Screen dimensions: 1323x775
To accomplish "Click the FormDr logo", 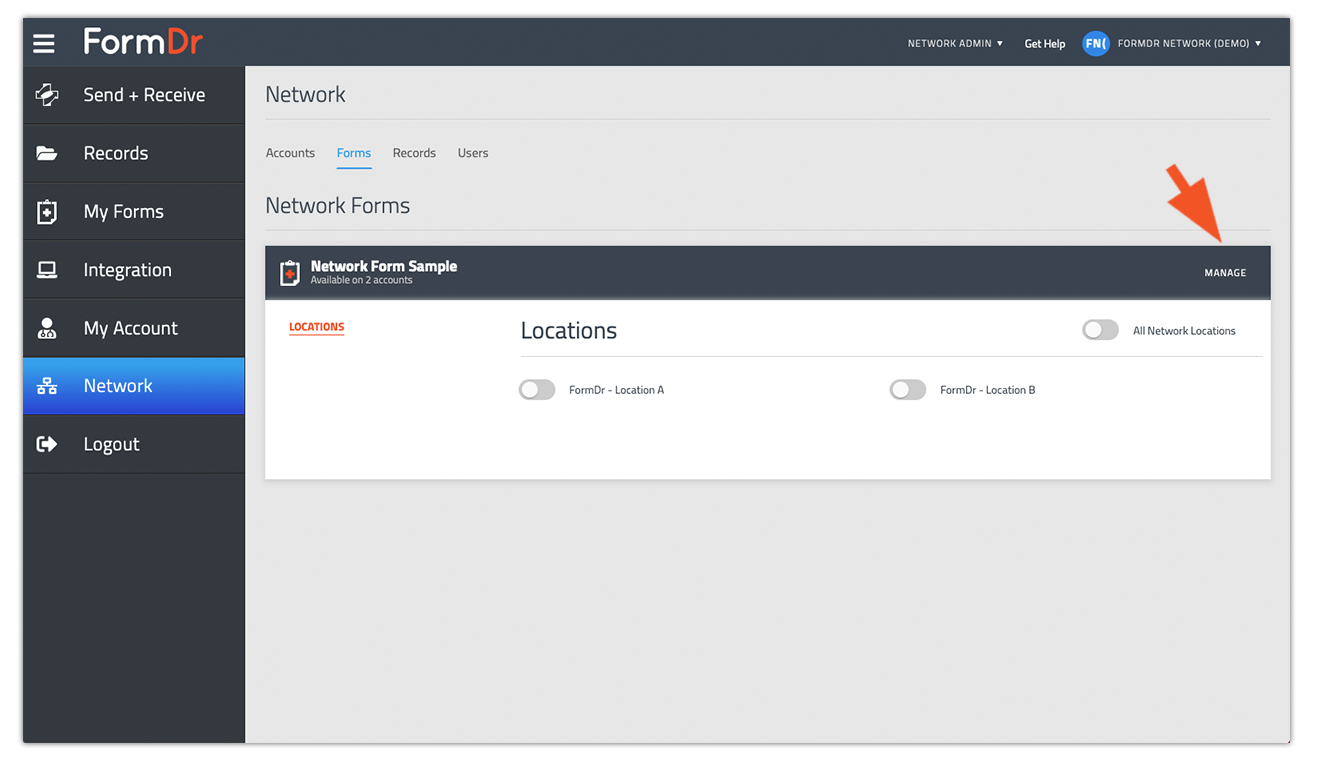I will coord(143,42).
